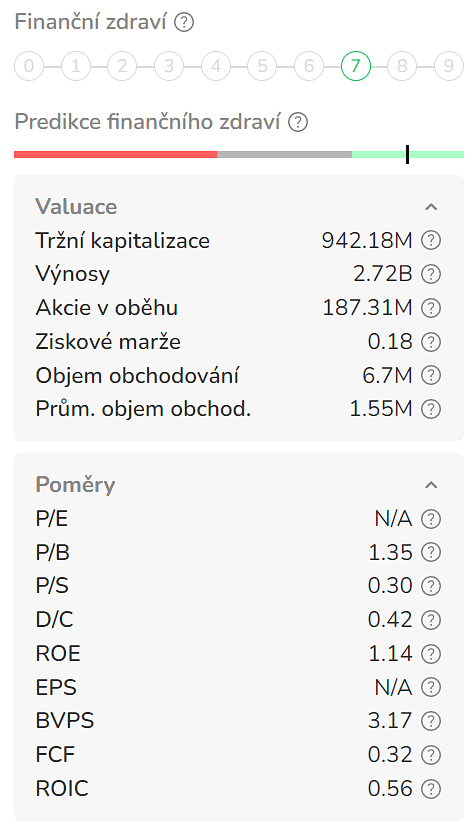
Task: Open help icon beside Predikce finančního zdraví
Action: click(298, 123)
